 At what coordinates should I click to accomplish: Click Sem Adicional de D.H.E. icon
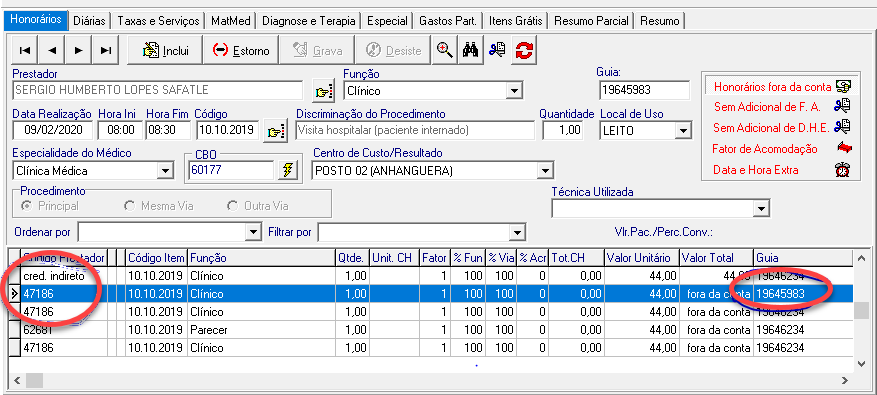pyautogui.click(x=842, y=127)
